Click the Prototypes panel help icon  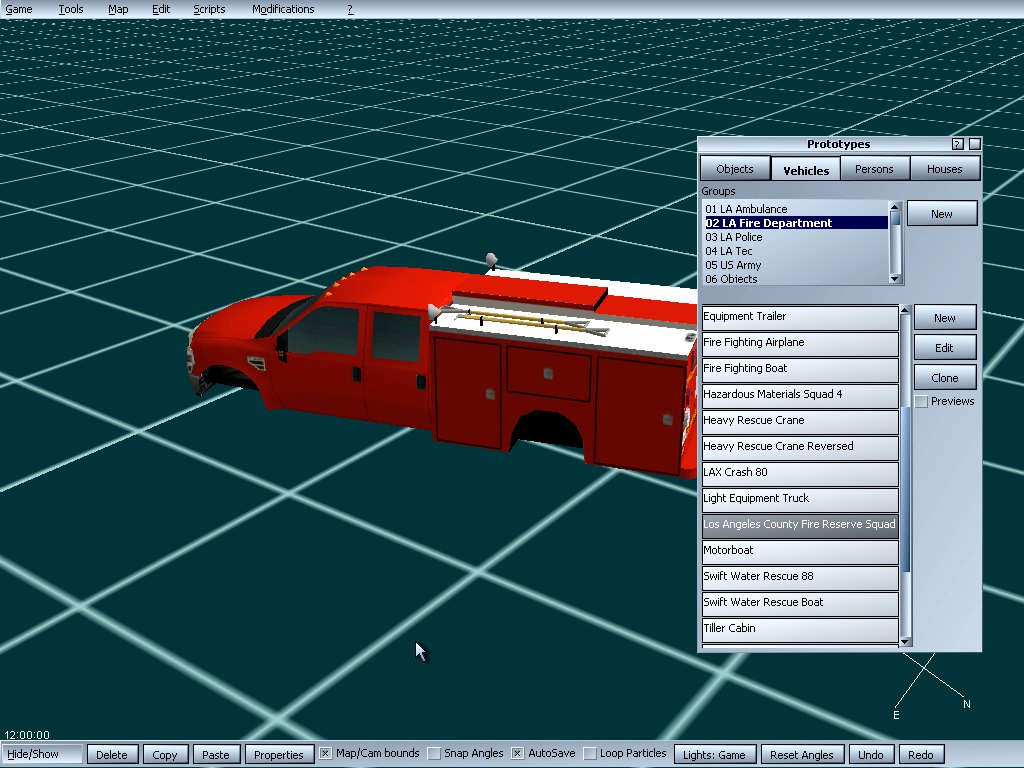tap(957, 144)
